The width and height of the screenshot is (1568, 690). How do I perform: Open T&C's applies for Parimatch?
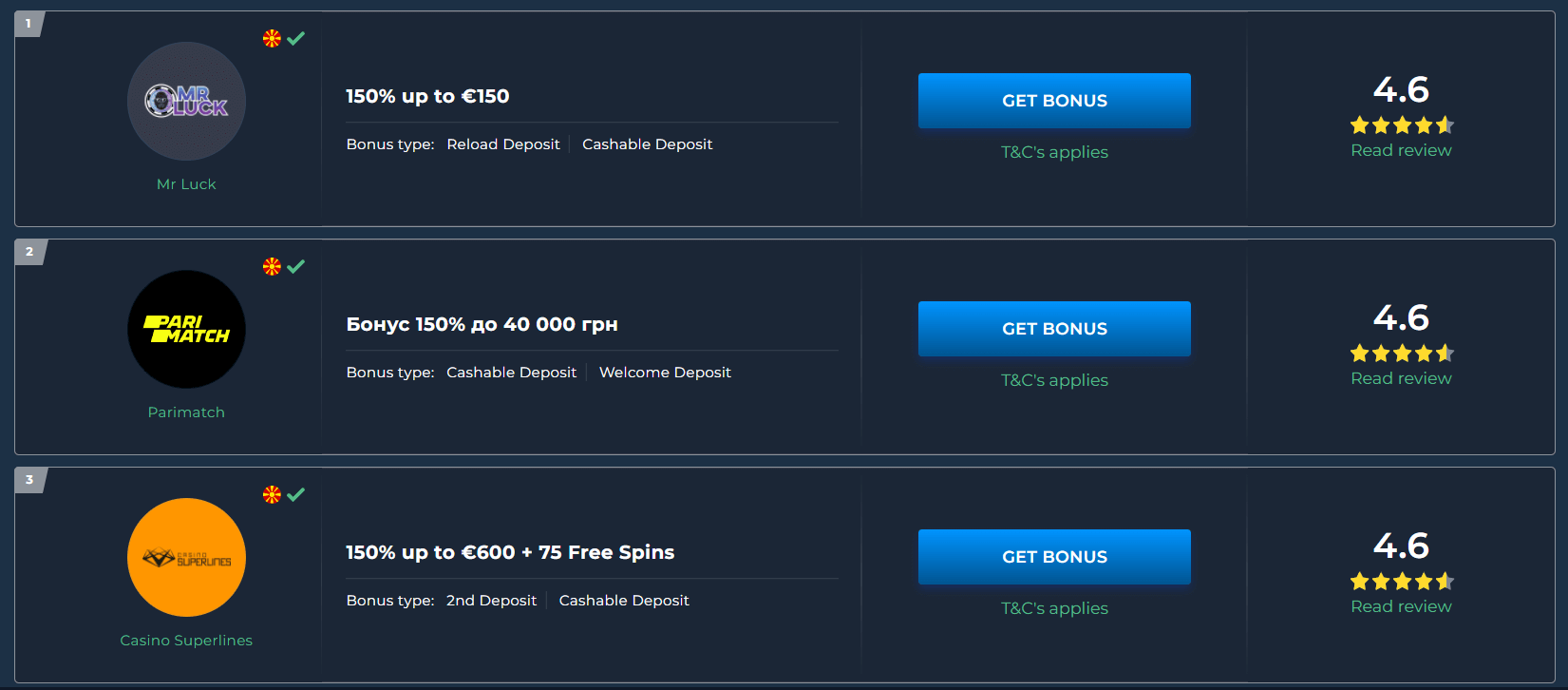[x=1054, y=380]
